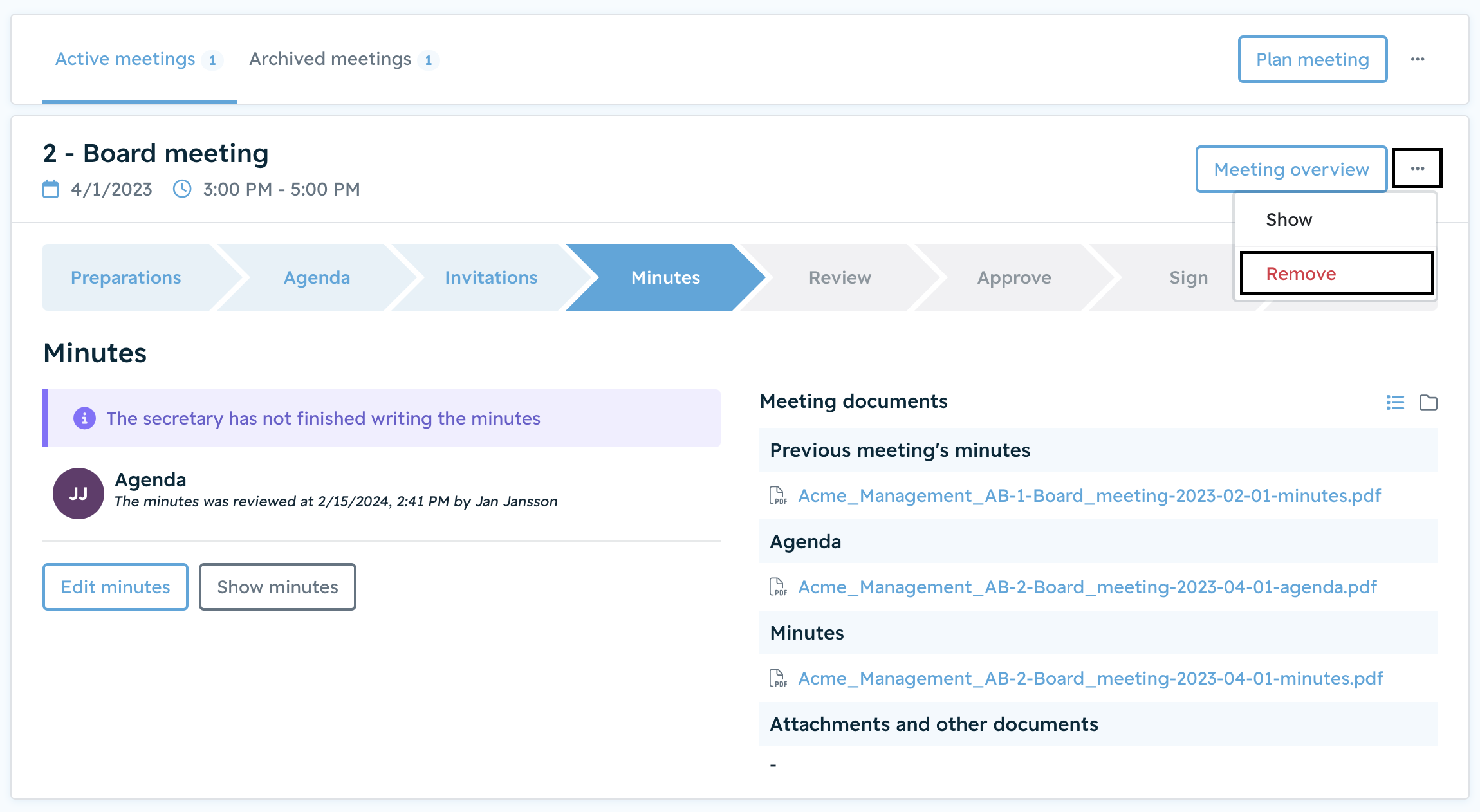This screenshot has height=812, width=1480.
Task: Click the calendar icon next to 4/1/2023
Action: tap(51, 189)
